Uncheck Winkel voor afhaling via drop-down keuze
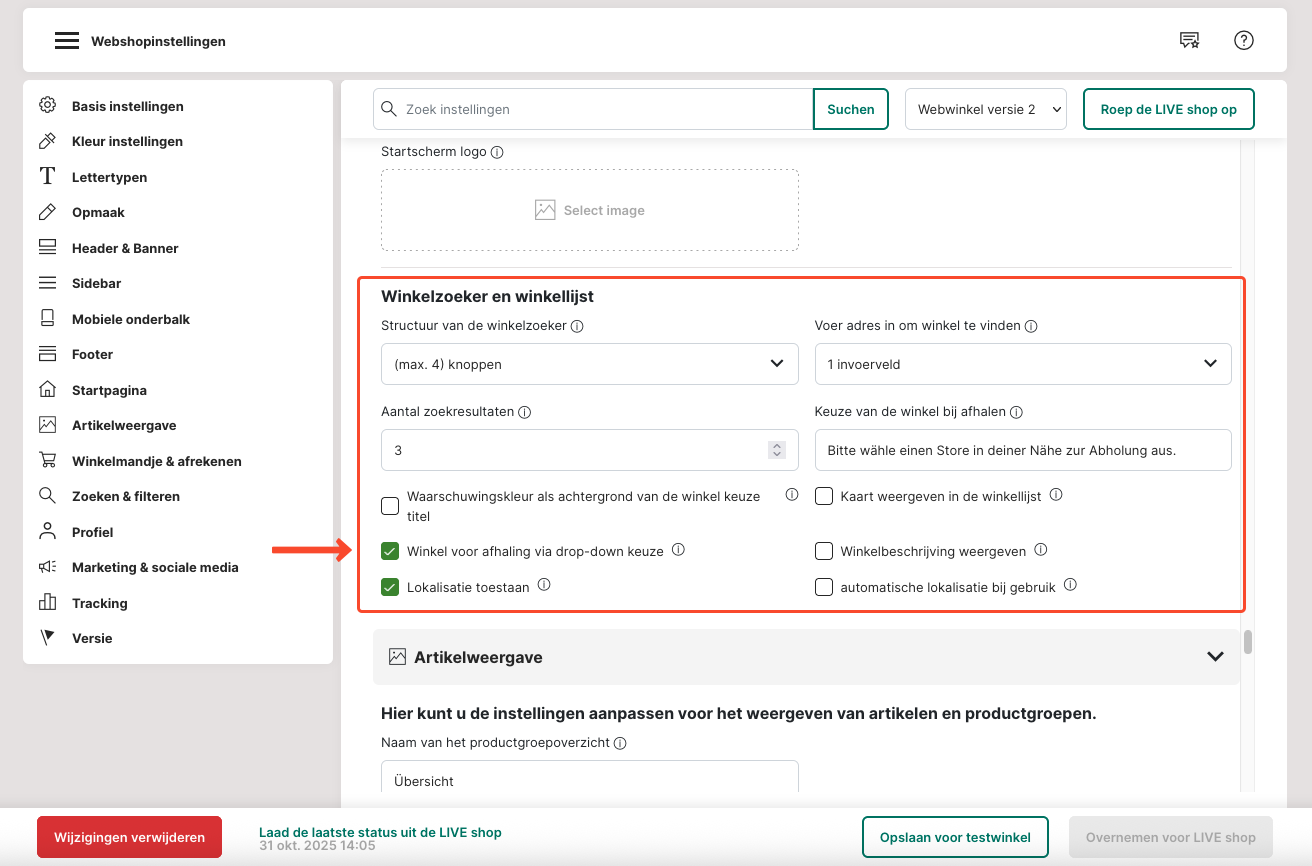This screenshot has height=866, width=1312. 390,551
